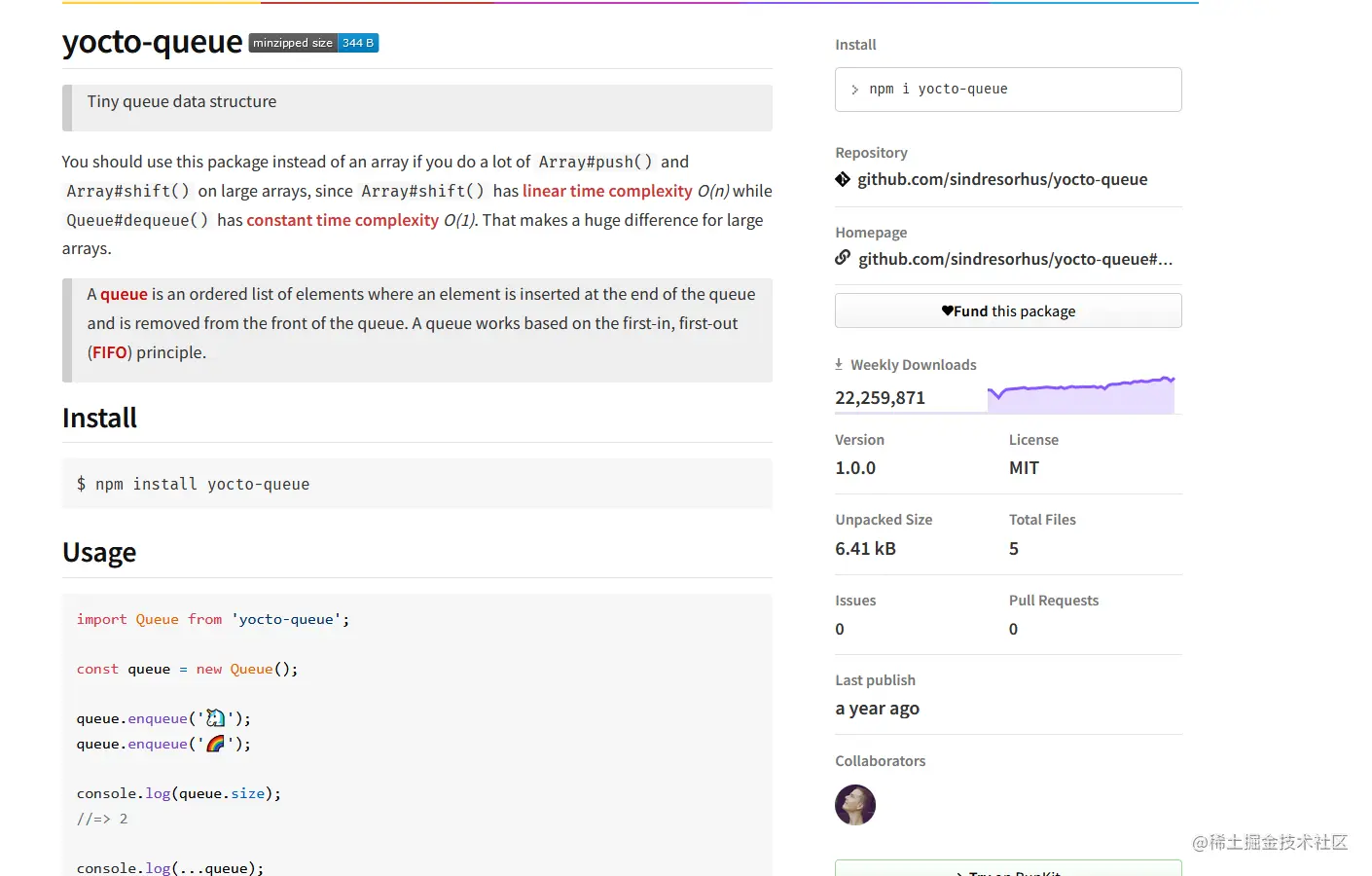Click the 'yocto-queue' title heading
The image size is (1372, 876).
153,42
